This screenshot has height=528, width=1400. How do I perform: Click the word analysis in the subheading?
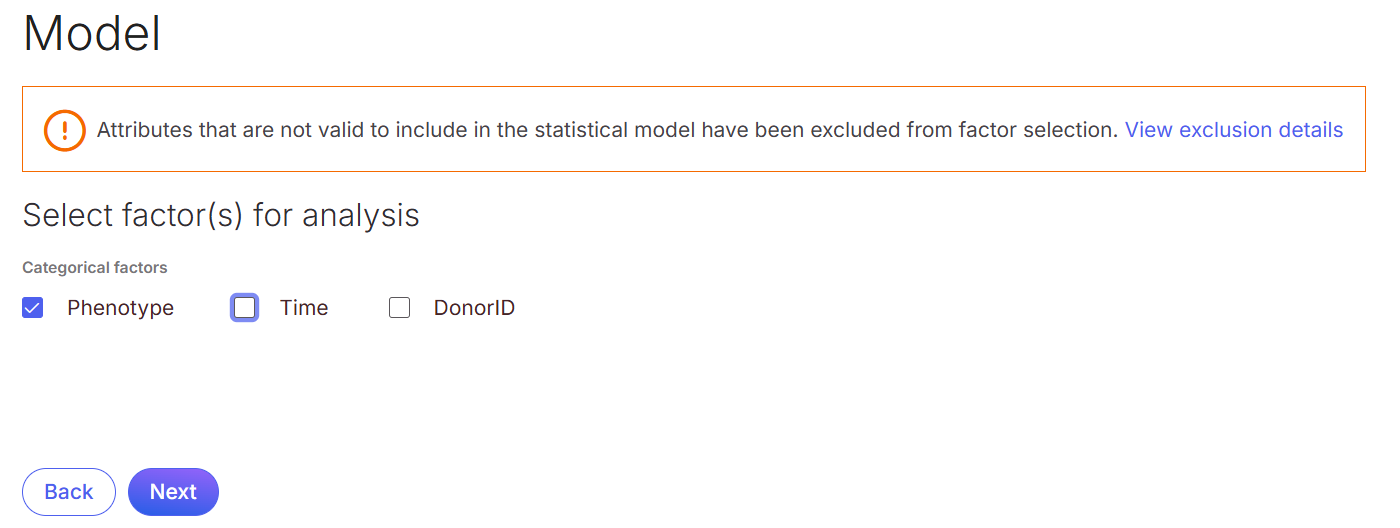[363, 216]
